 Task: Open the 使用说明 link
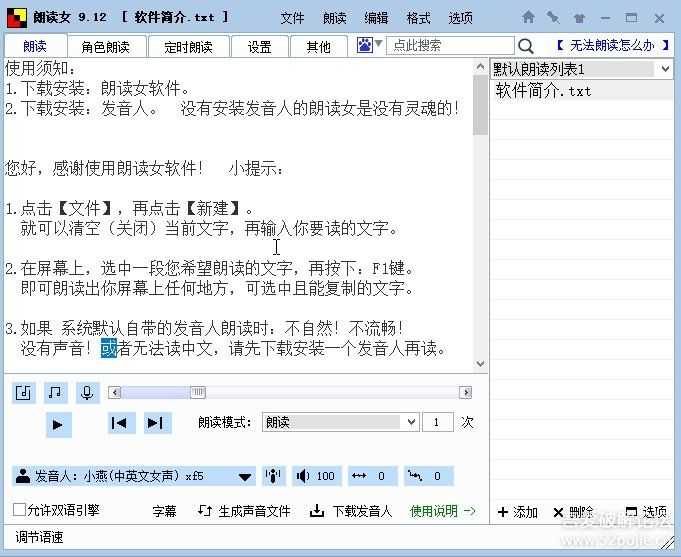click(x=442, y=511)
